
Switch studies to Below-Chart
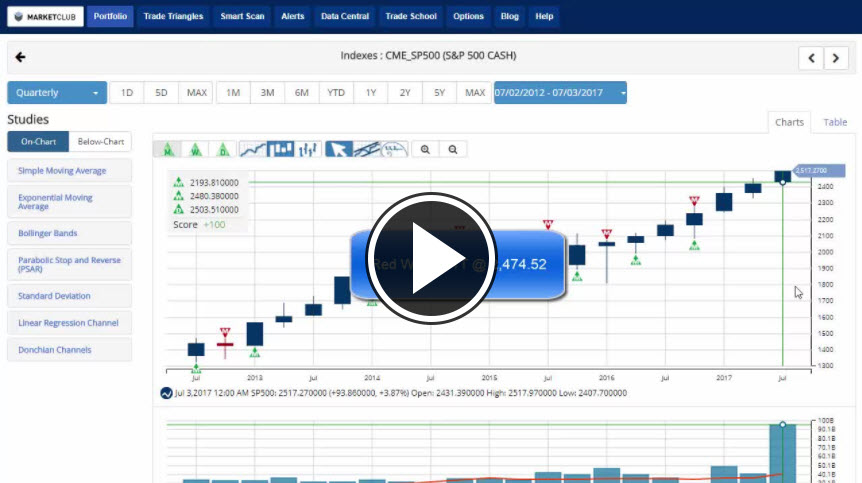(x=101, y=142)
